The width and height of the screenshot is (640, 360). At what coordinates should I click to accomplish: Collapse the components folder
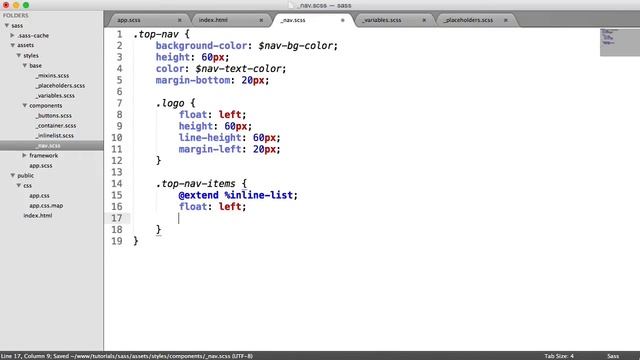[x=25, y=105]
